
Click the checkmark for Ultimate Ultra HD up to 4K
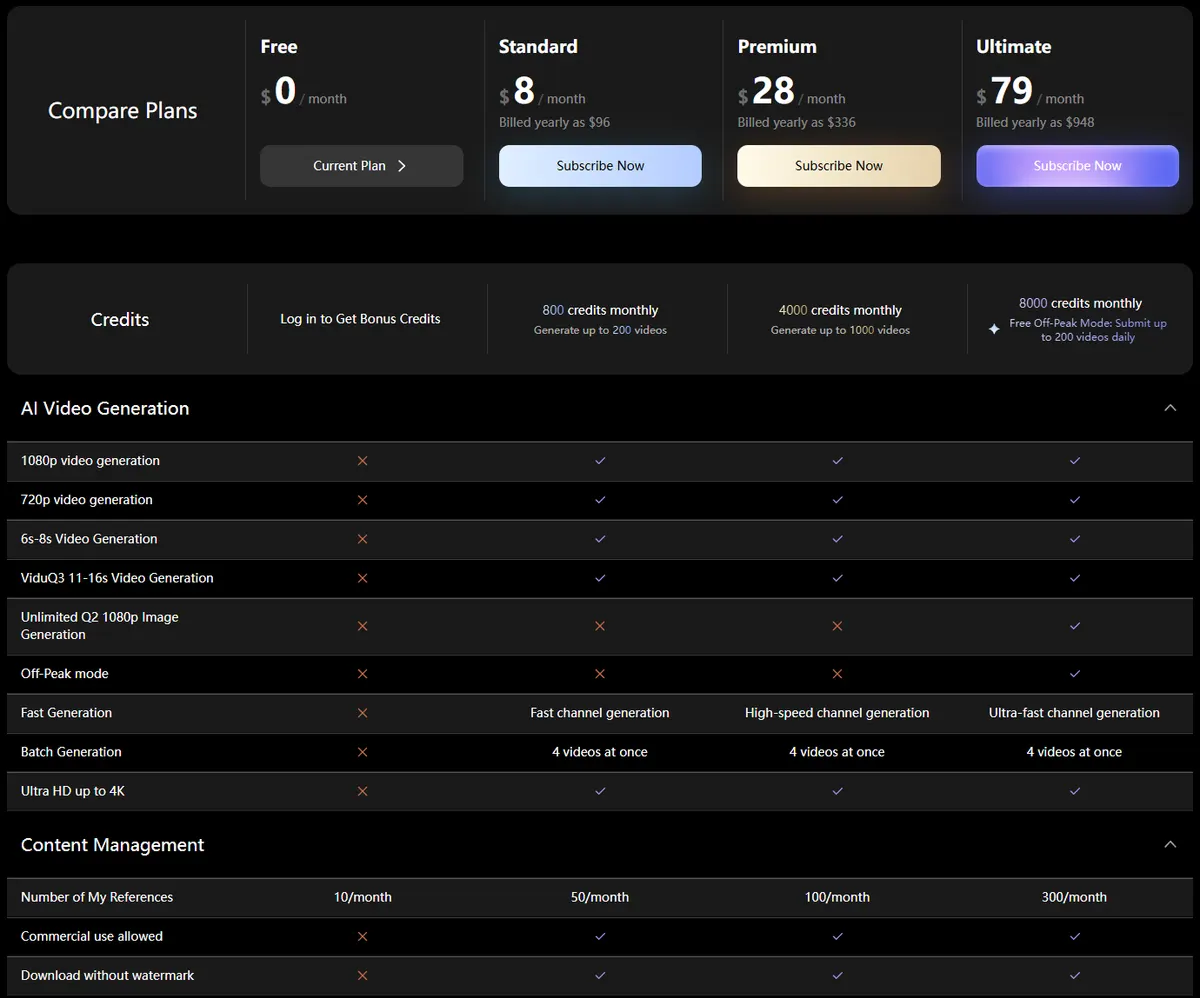coord(1075,791)
